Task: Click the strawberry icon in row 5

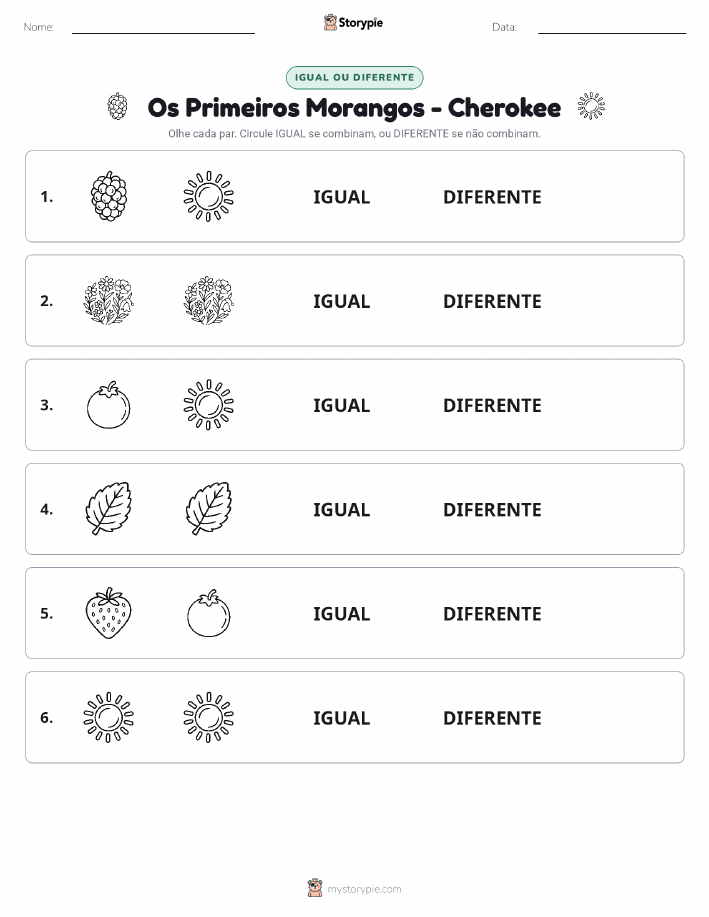Action: pyautogui.click(x=109, y=613)
